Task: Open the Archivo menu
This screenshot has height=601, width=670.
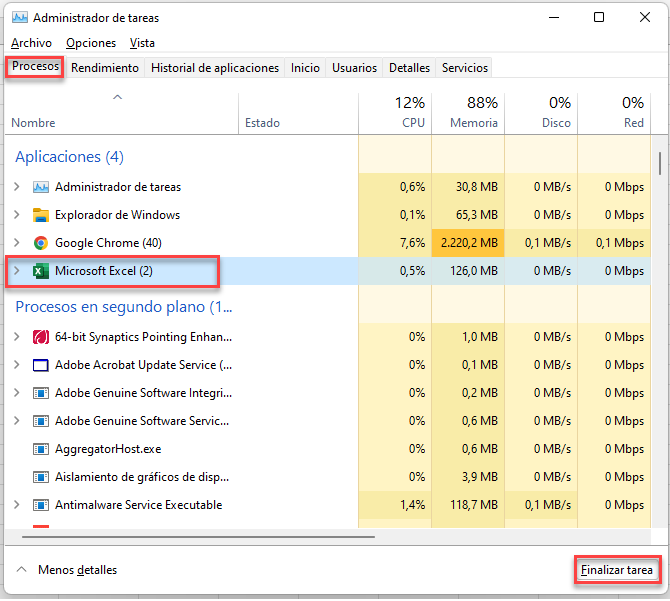Action: pyautogui.click(x=32, y=43)
